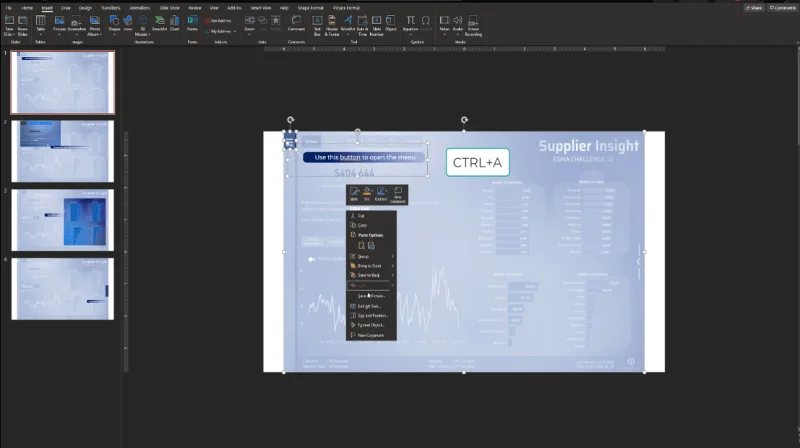The height and width of the screenshot is (448, 800).
Task: Switch to the Transitions tab
Action: (x=110, y=8)
